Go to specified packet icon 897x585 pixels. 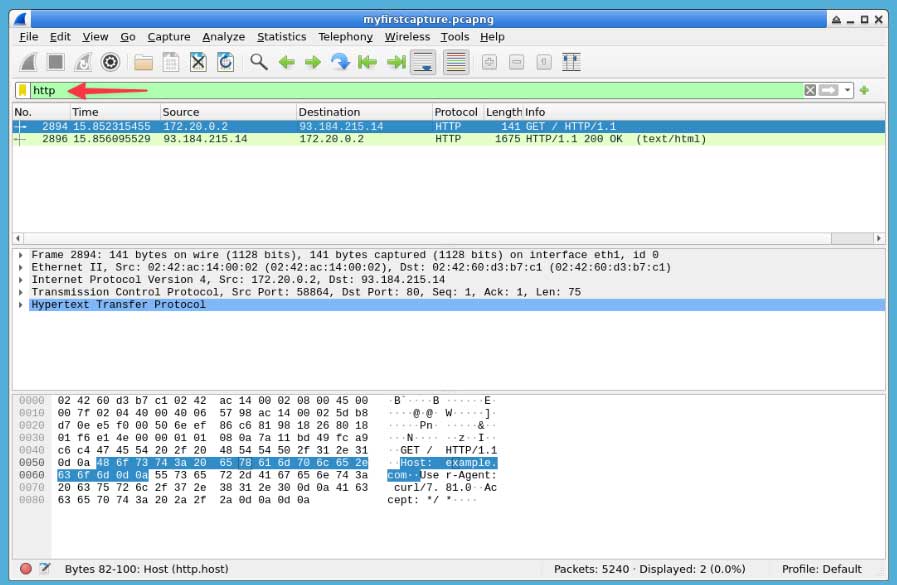click(340, 62)
